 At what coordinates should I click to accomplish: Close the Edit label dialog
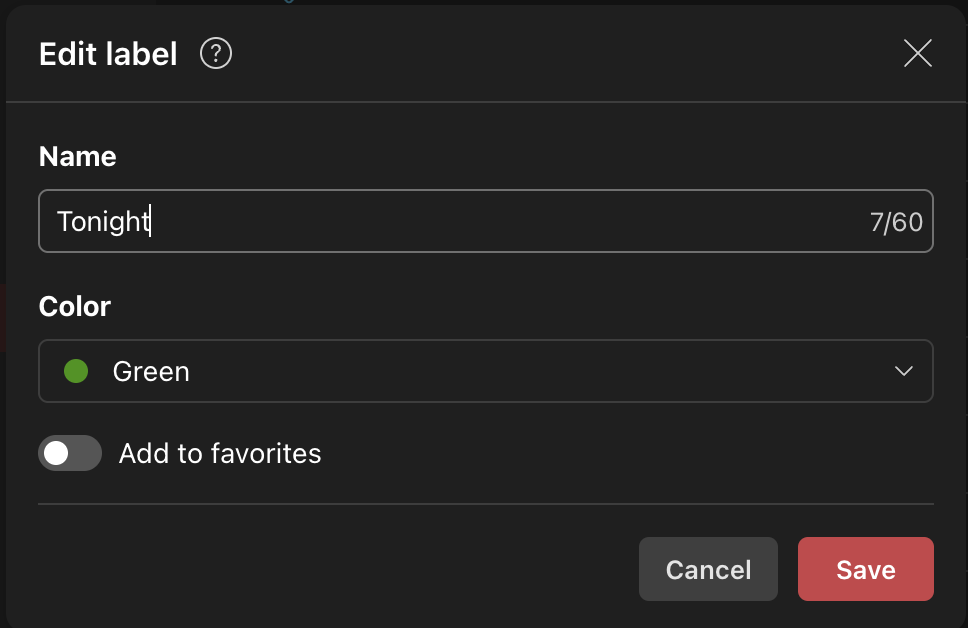917,53
